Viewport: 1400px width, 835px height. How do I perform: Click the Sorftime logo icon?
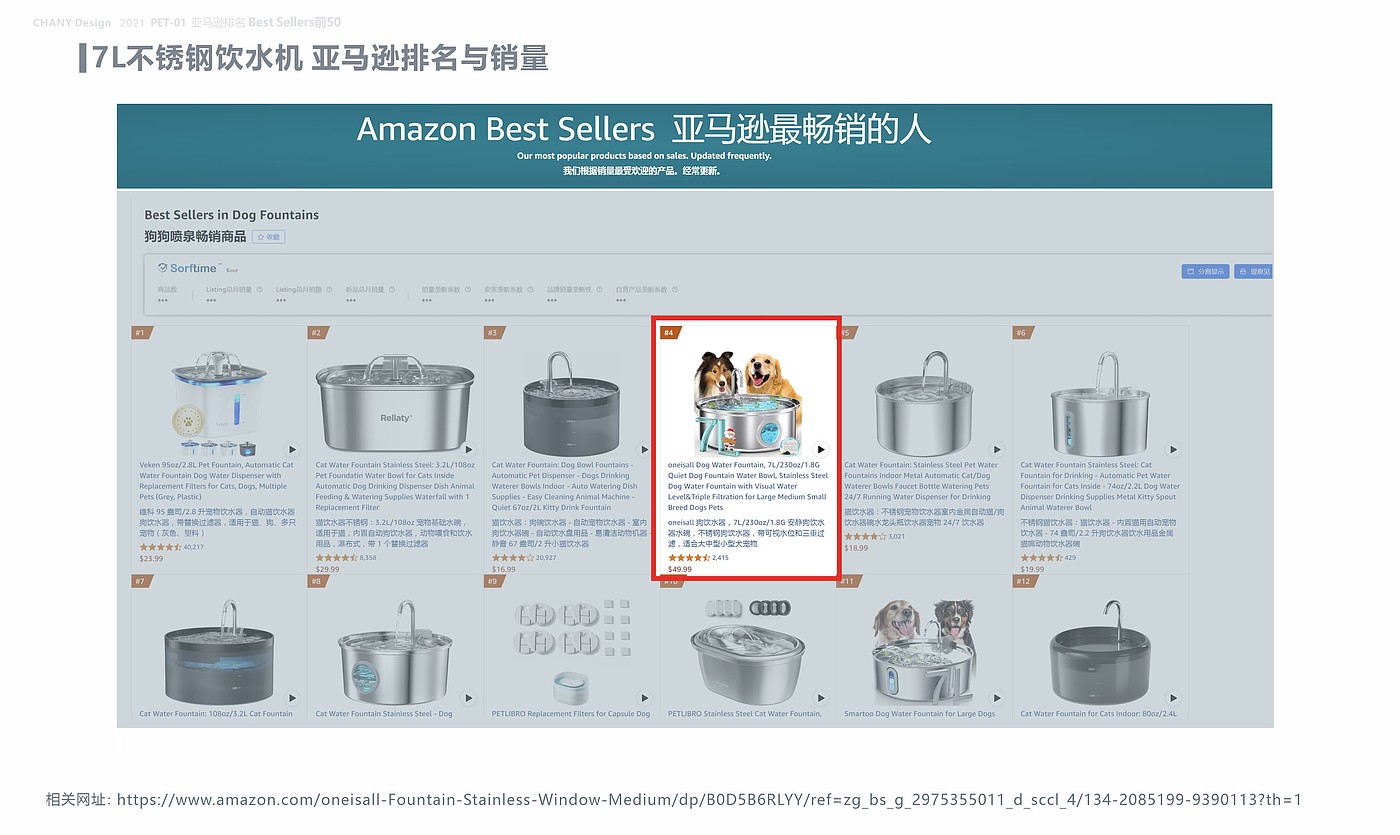pyautogui.click(x=163, y=268)
